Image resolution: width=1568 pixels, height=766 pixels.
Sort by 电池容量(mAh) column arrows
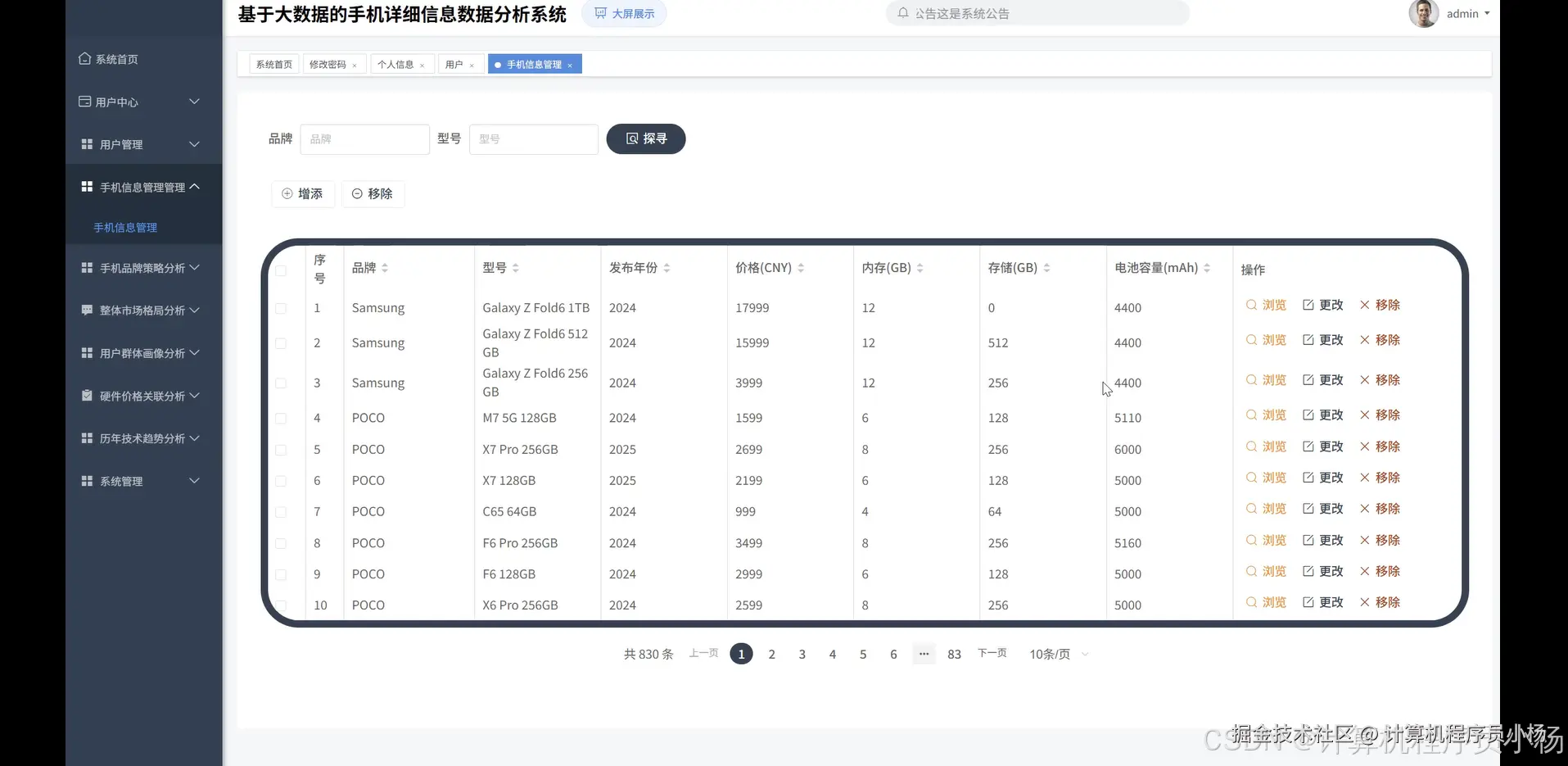1207,268
